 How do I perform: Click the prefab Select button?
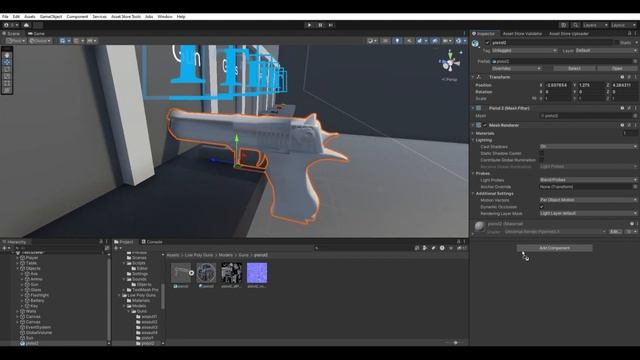point(574,68)
